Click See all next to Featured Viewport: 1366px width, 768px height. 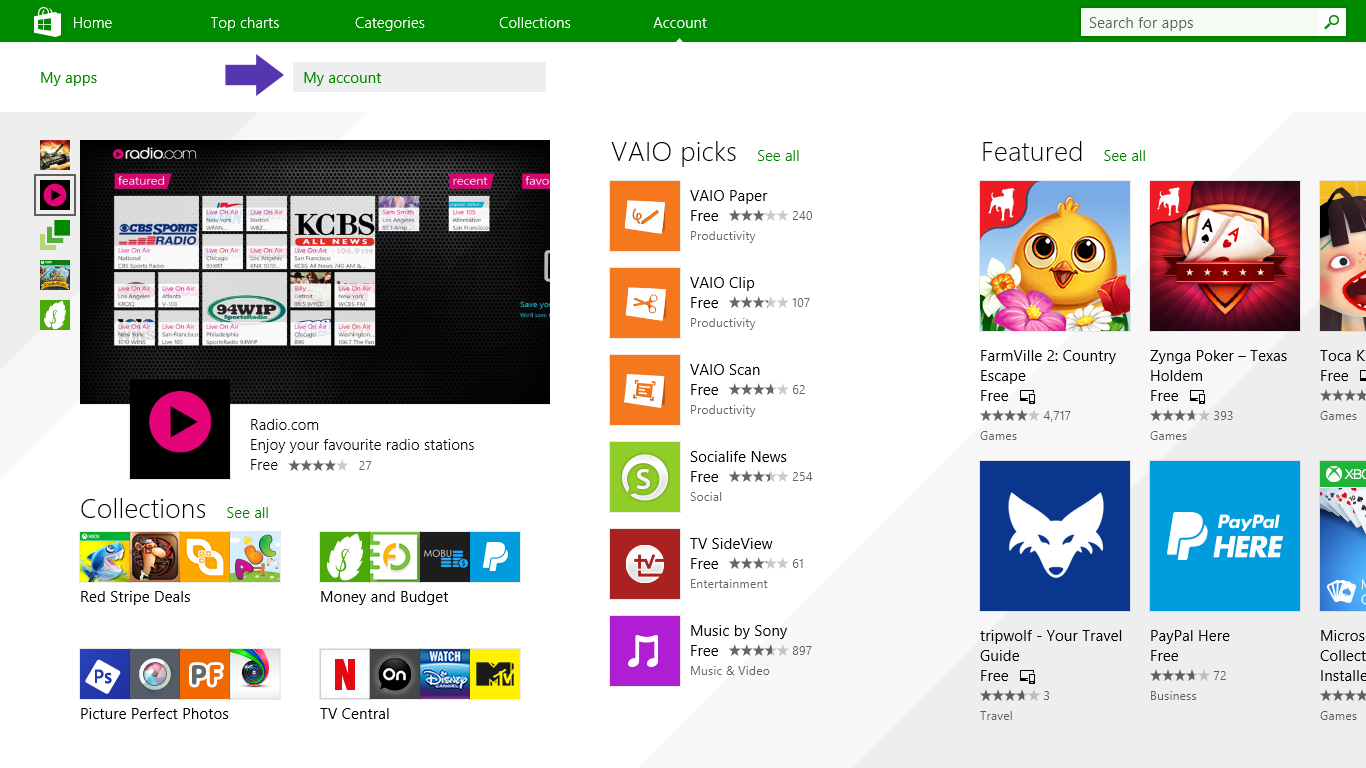(1124, 156)
